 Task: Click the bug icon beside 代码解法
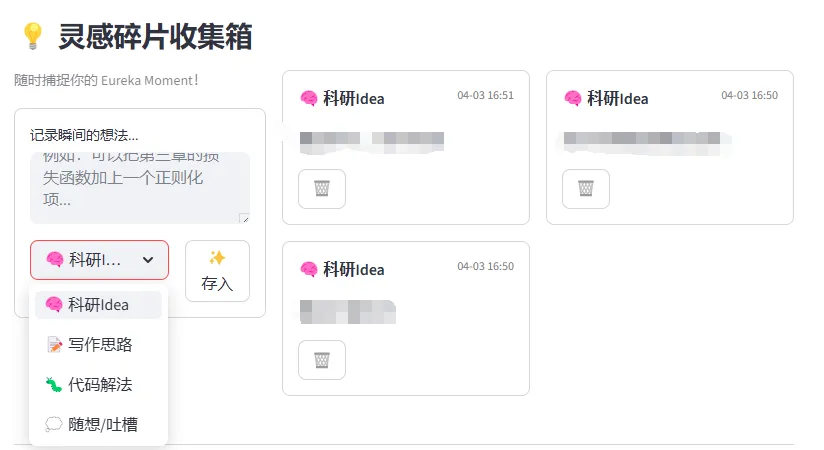click(55, 385)
